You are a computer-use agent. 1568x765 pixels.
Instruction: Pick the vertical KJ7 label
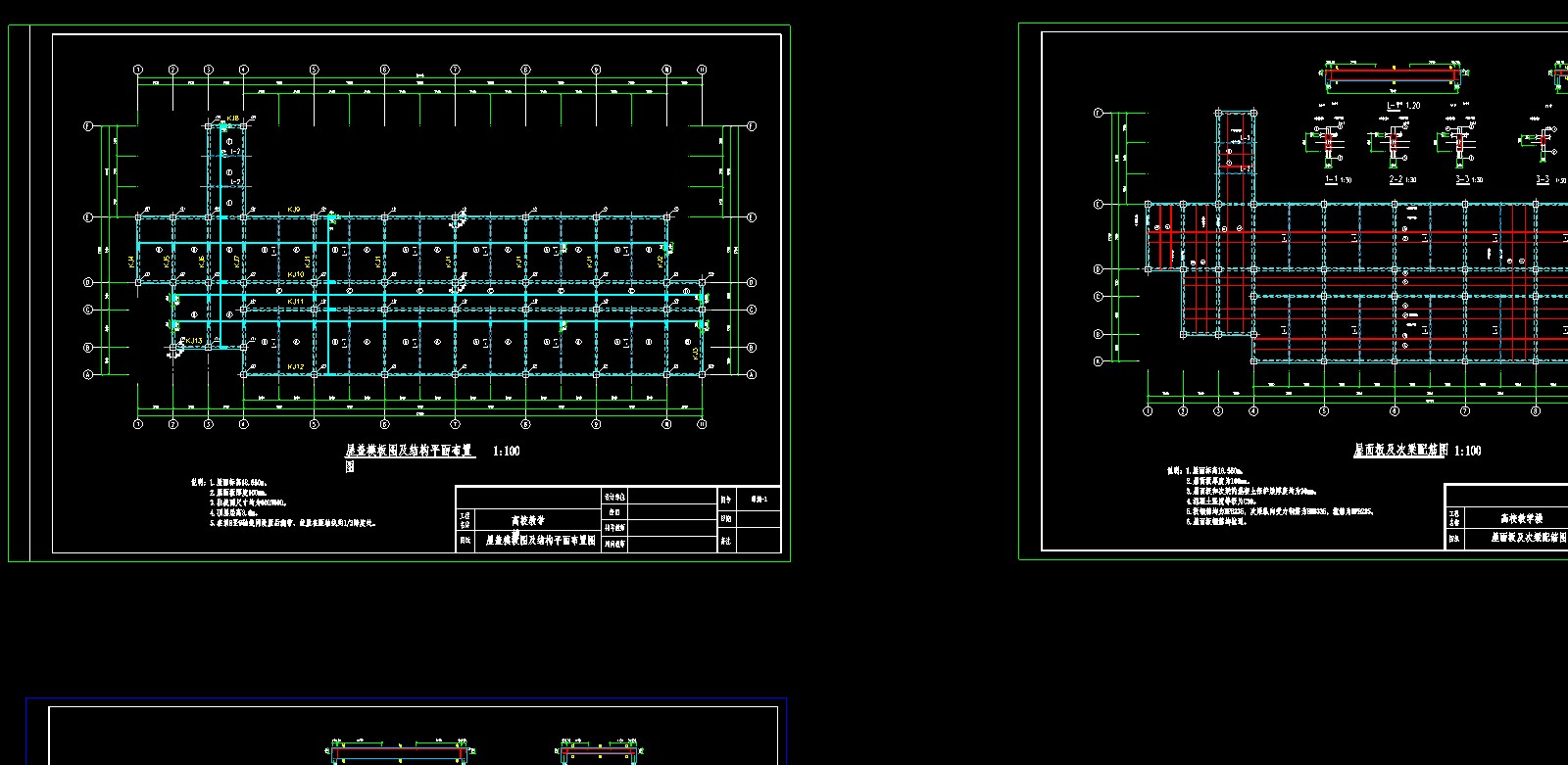(237, 262)
